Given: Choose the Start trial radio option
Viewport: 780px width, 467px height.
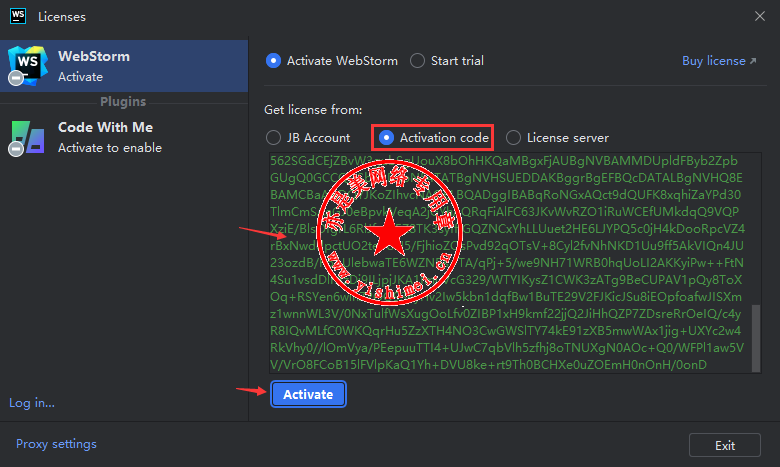Looking at the screenshot, I should point(447,61).
